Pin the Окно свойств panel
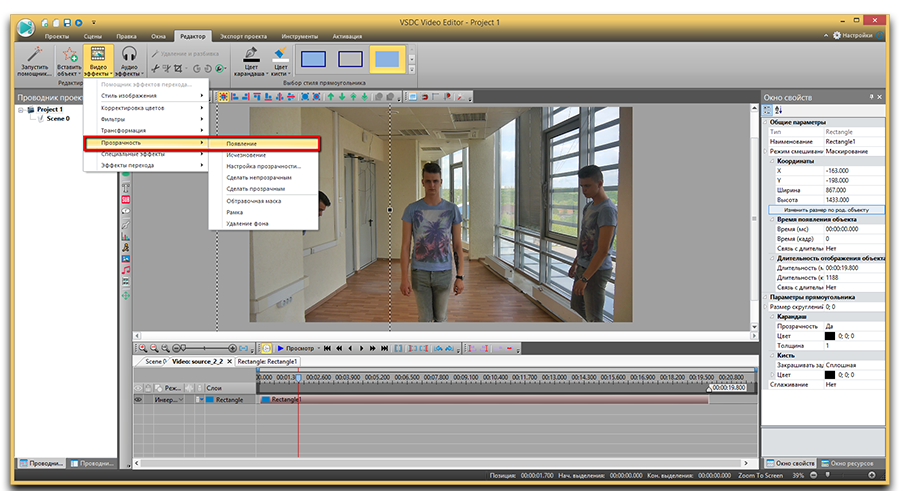The image size is (900, 491). (x=871, y=97)
